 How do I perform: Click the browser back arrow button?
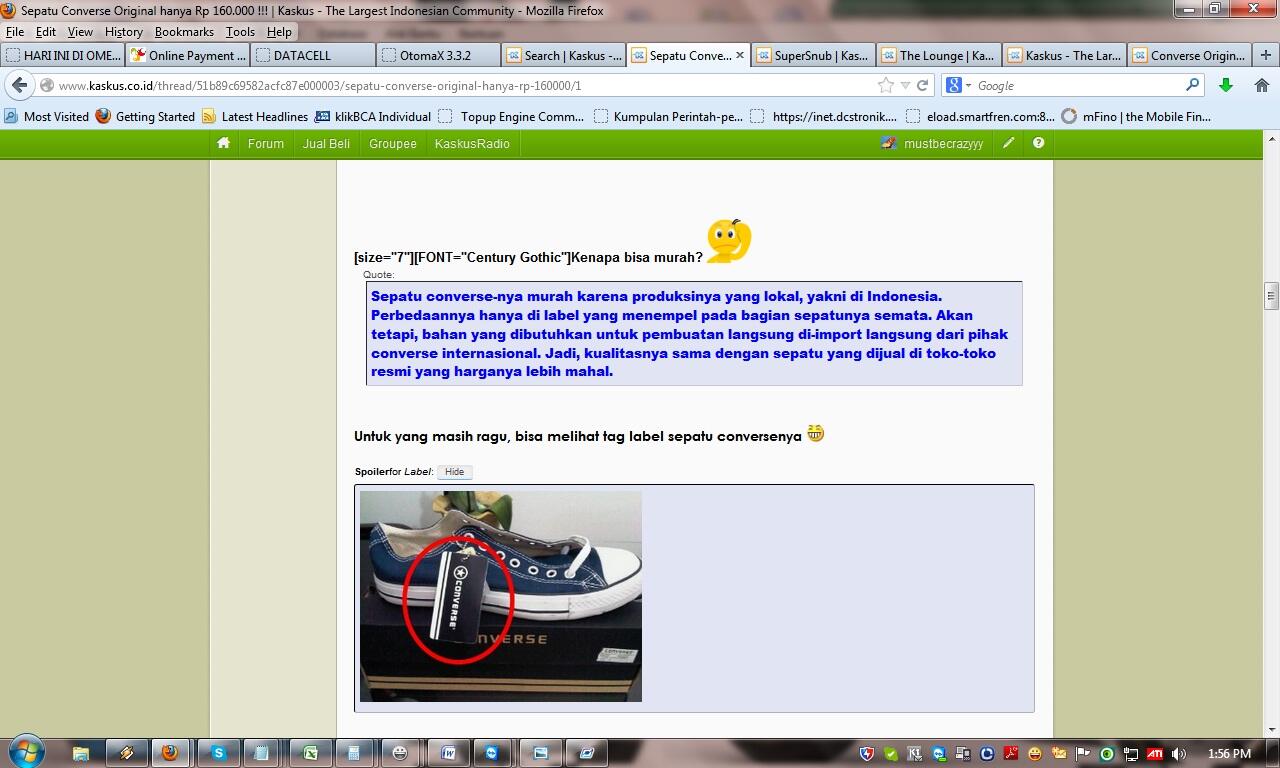click(x=20, y=85)
